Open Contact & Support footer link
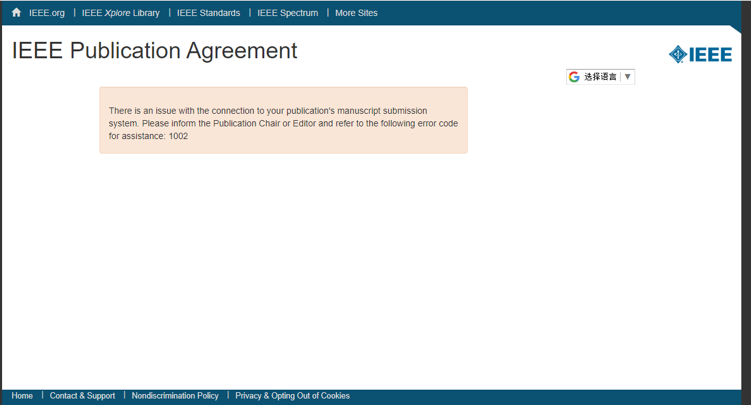The height and width of the screenshot is (405, 751). click(82, 395)
